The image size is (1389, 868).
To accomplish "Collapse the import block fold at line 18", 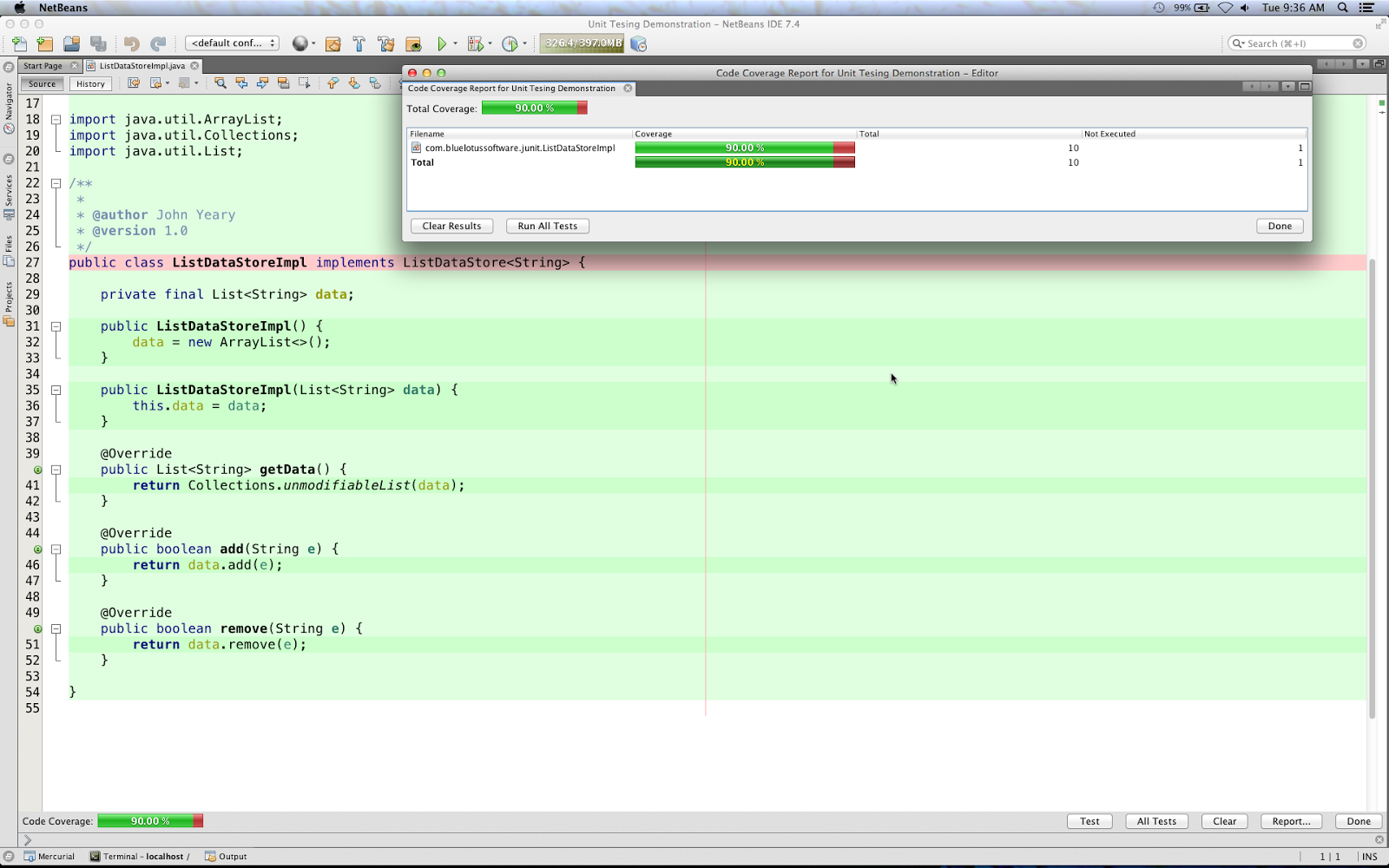I will [56, 120].
